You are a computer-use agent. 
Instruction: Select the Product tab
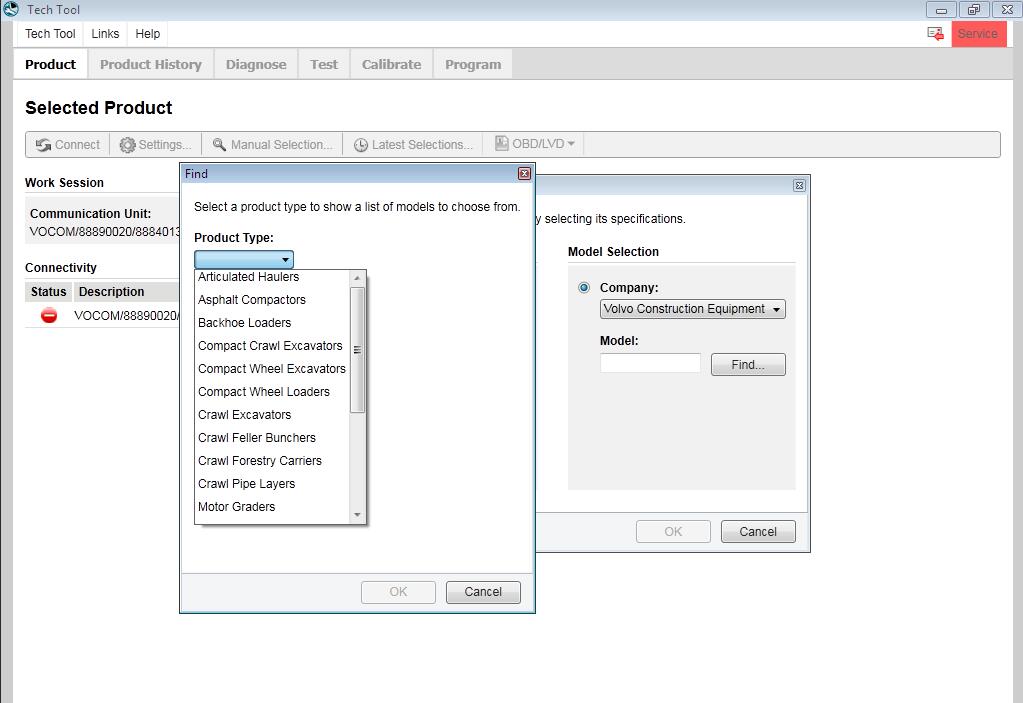(50, 65)
